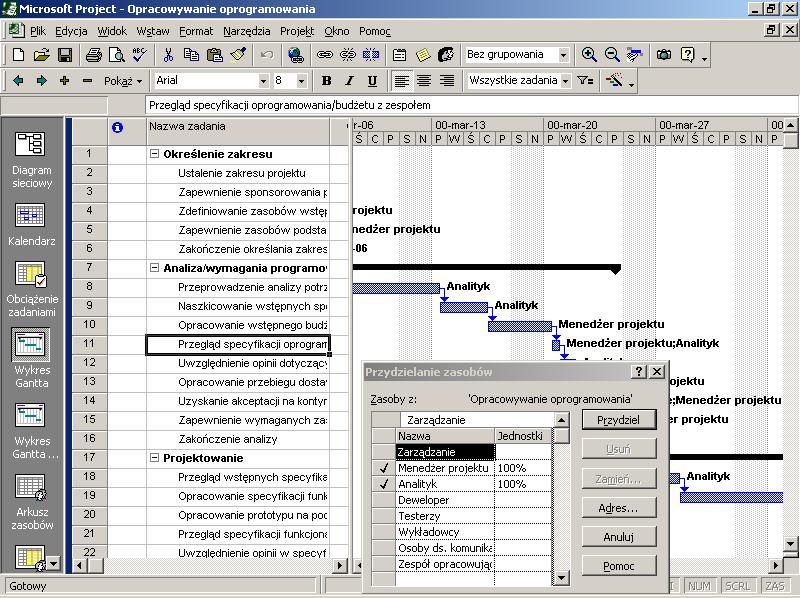Open Print Preview icon
This screenshot has height=598, width=800.
117,55
